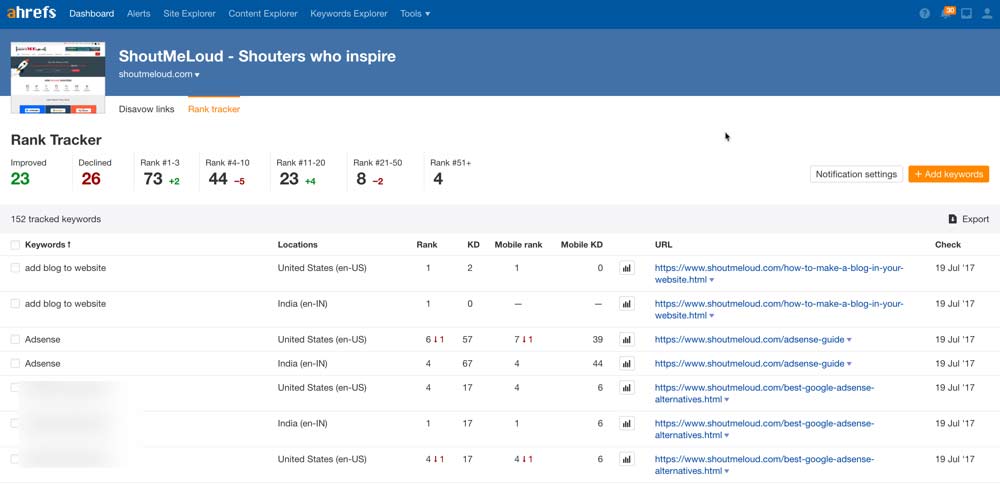Sort by KD column header
This screenshot has height=484, width=1000.
click(473, 245)
